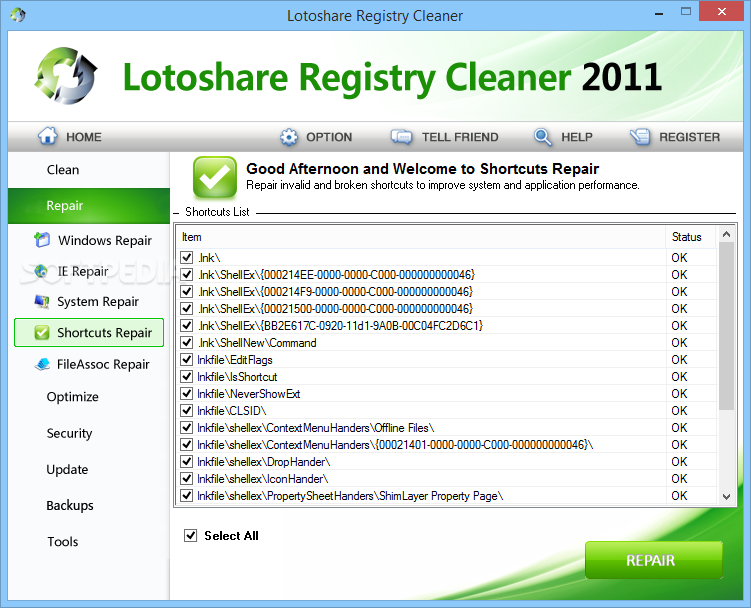Click the Item column header
The height and width of the screenshot is (608, 751).
pyautogui.click(x=421, y=237)
